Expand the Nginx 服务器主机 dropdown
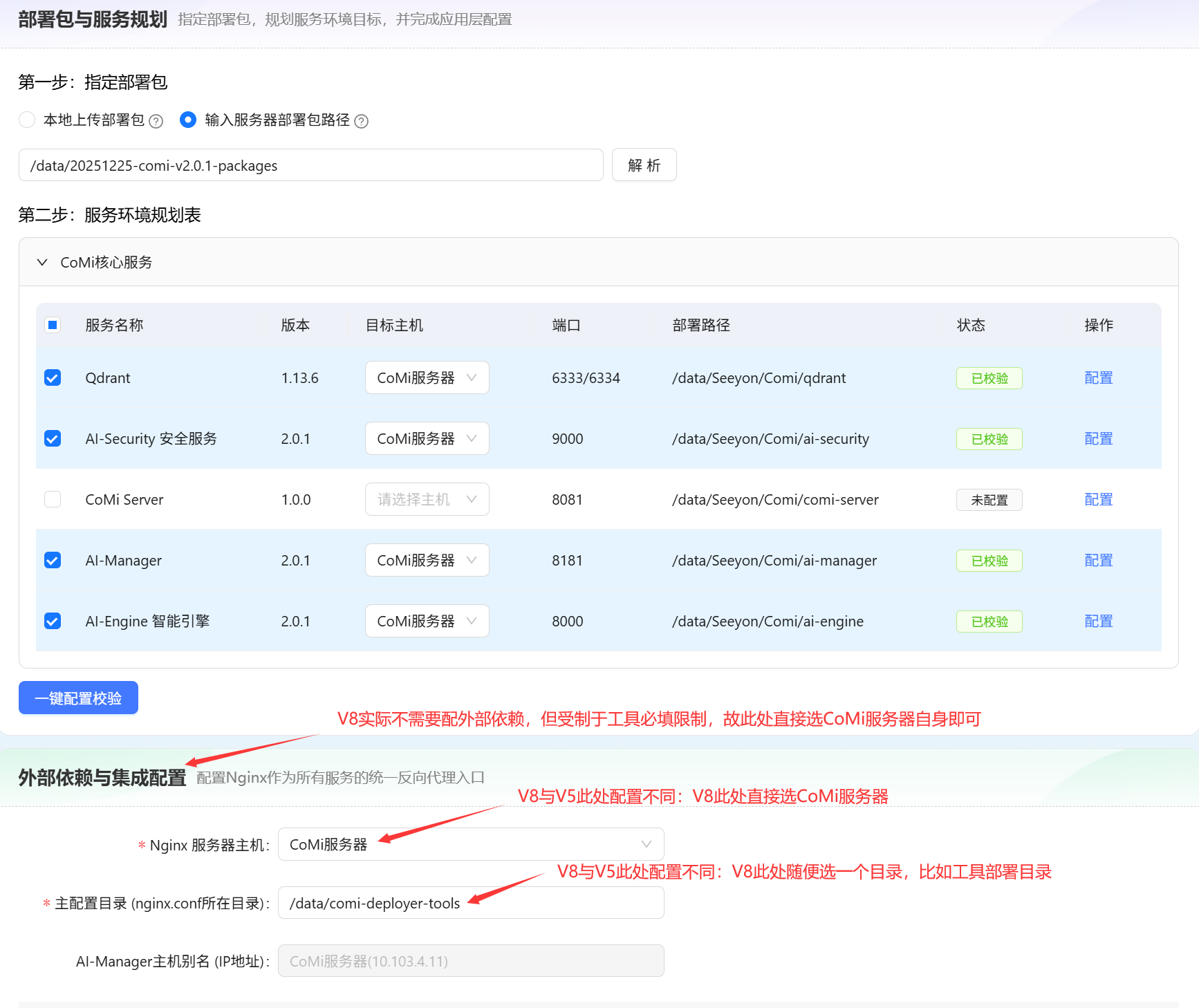 (470, 844)
